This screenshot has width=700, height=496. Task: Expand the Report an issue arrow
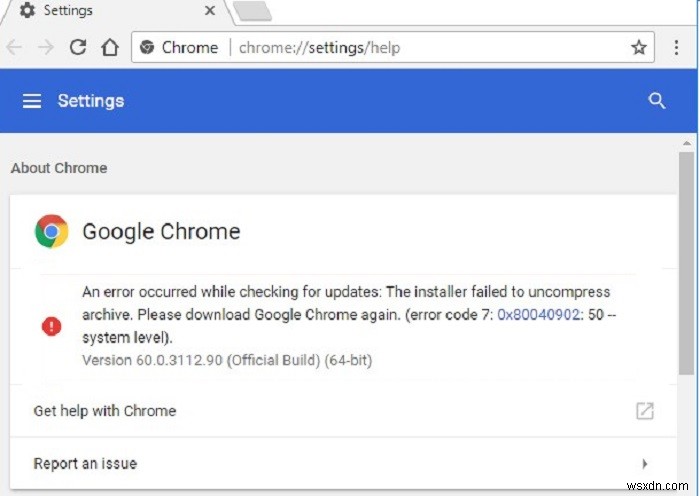point(645,463)
